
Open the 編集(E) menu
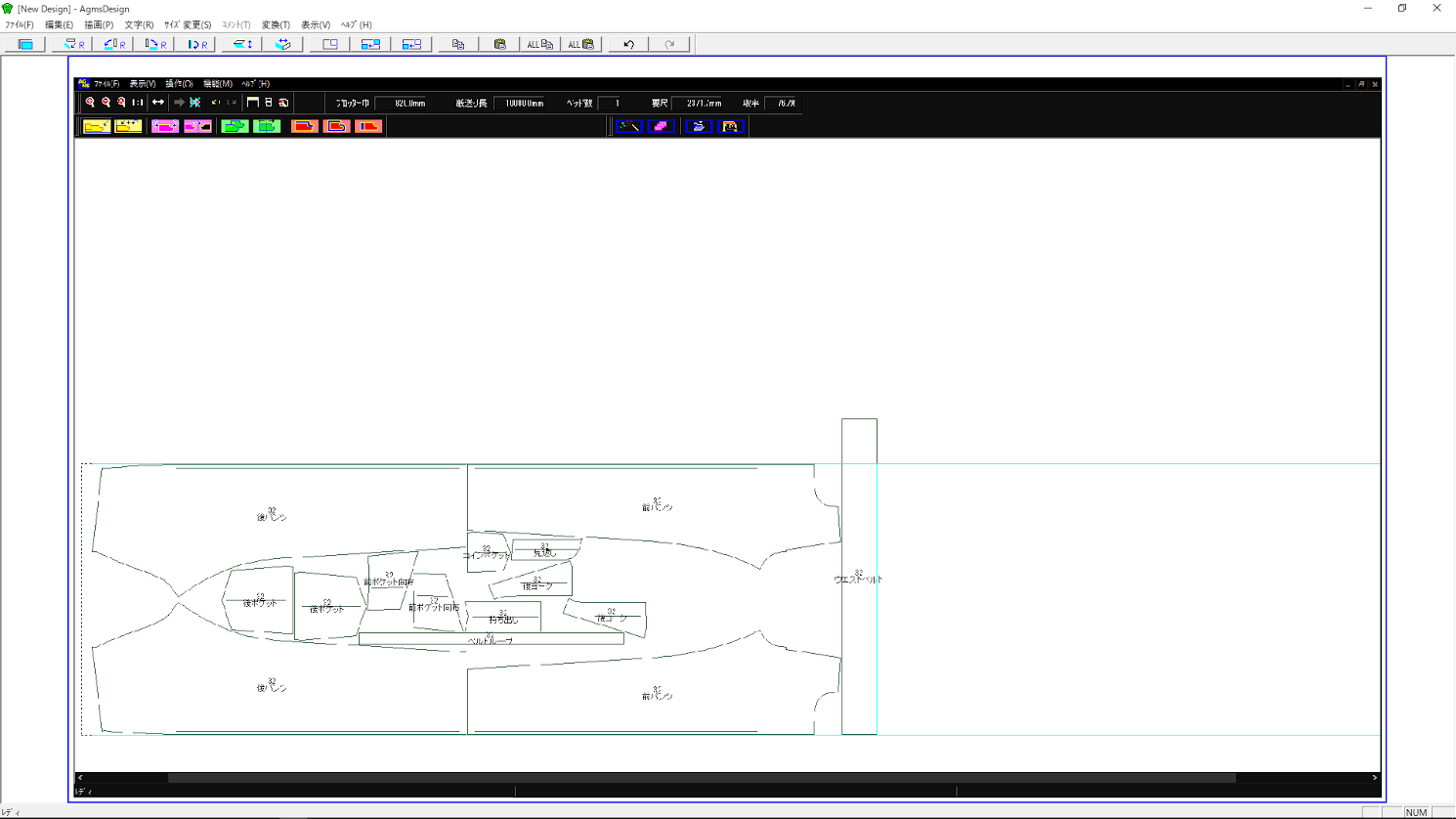click(59, 24)
